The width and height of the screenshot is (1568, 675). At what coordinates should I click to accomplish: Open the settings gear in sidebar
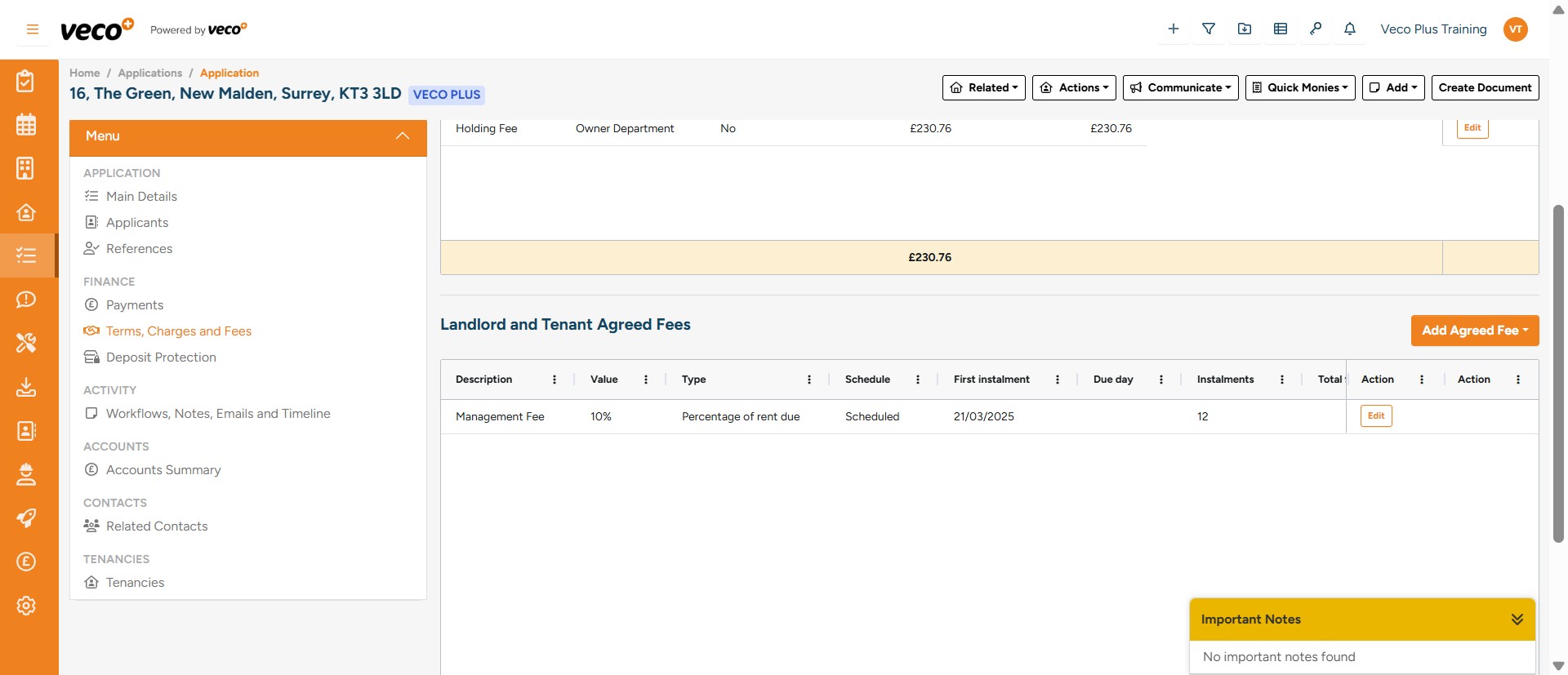tap(26, 606)
